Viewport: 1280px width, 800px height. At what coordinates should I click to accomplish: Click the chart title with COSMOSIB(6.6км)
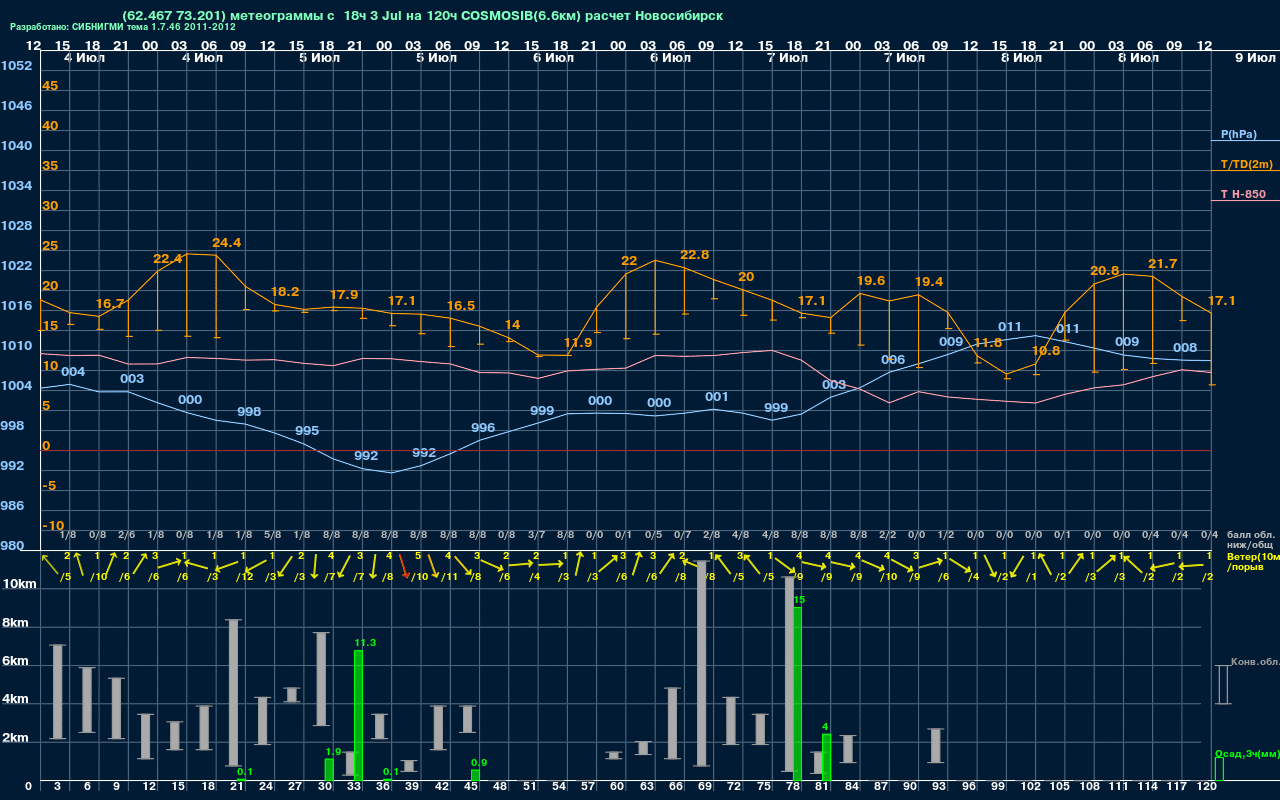click(421, 15)
